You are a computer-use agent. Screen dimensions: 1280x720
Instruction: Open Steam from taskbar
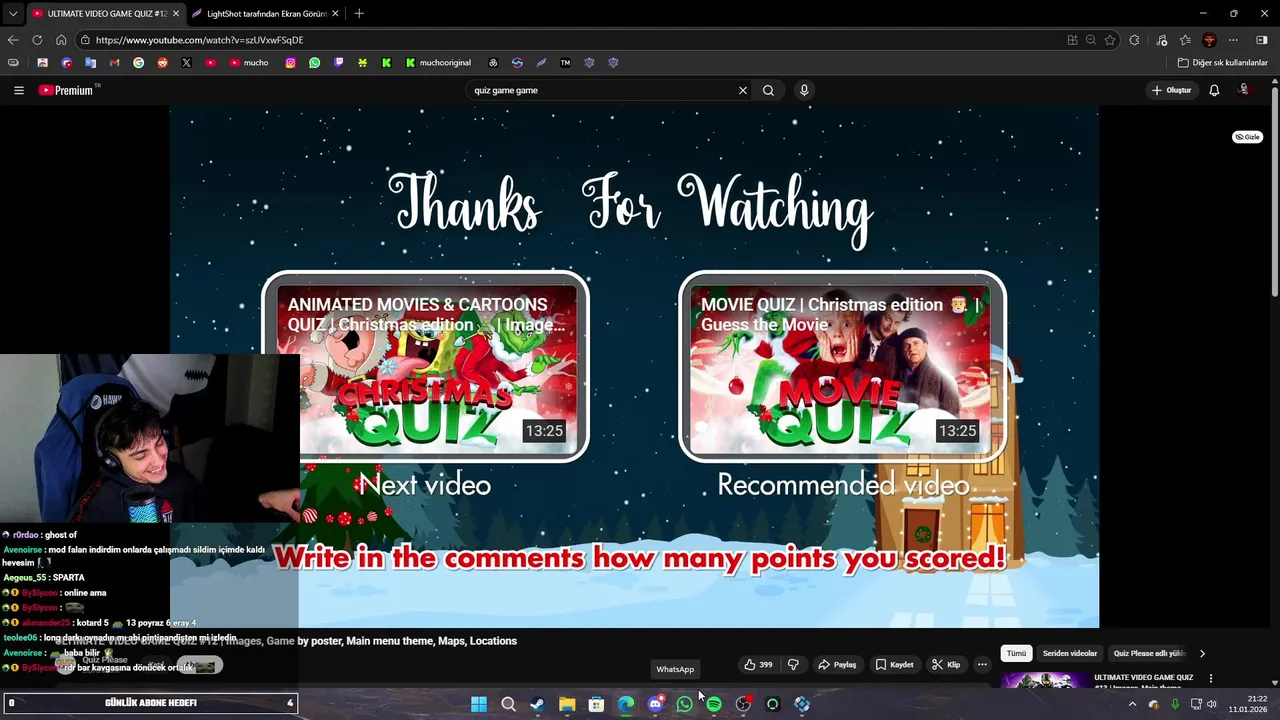[537, 704]
